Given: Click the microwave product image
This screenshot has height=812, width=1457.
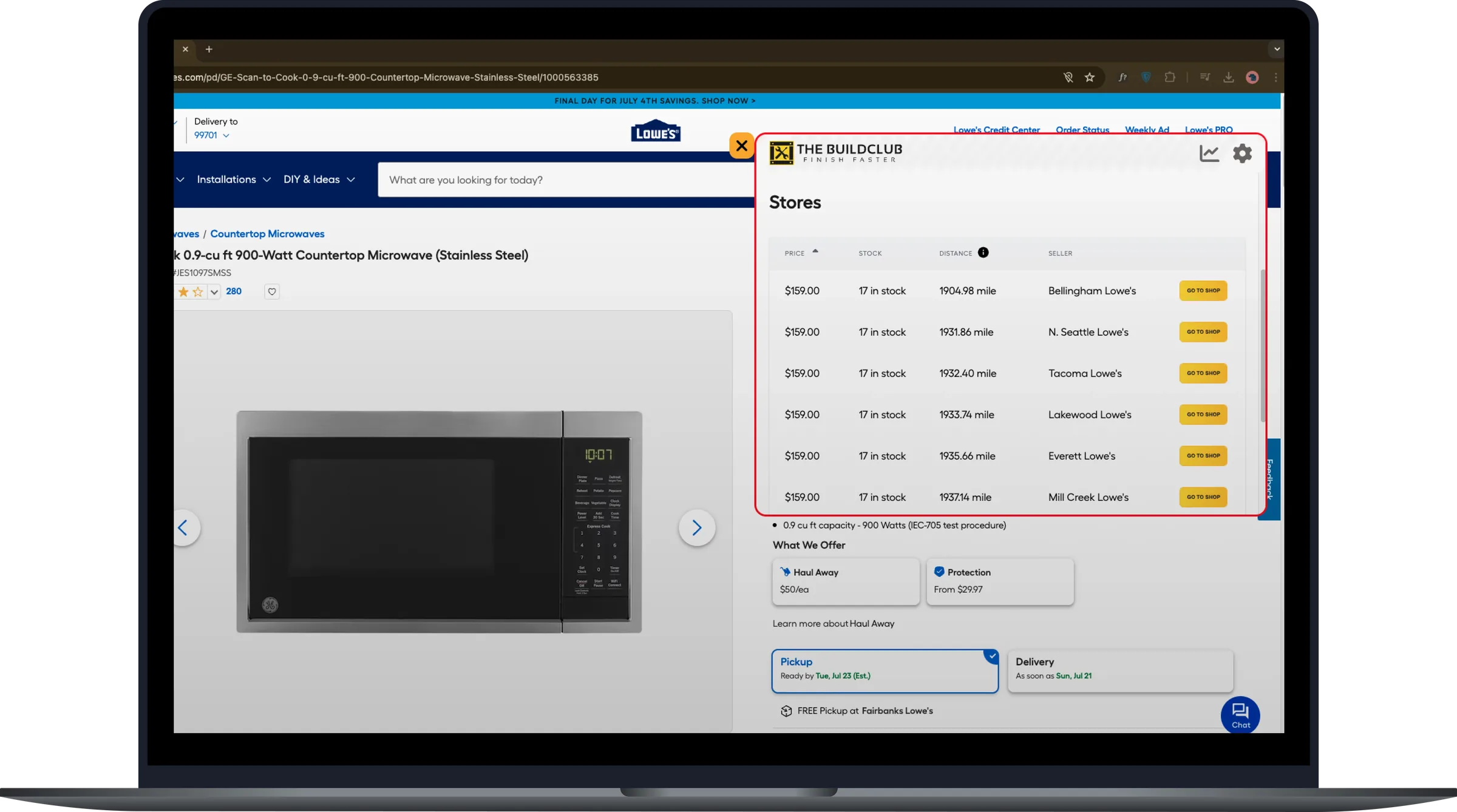Looking at the screenshot, I should [439, 522].
